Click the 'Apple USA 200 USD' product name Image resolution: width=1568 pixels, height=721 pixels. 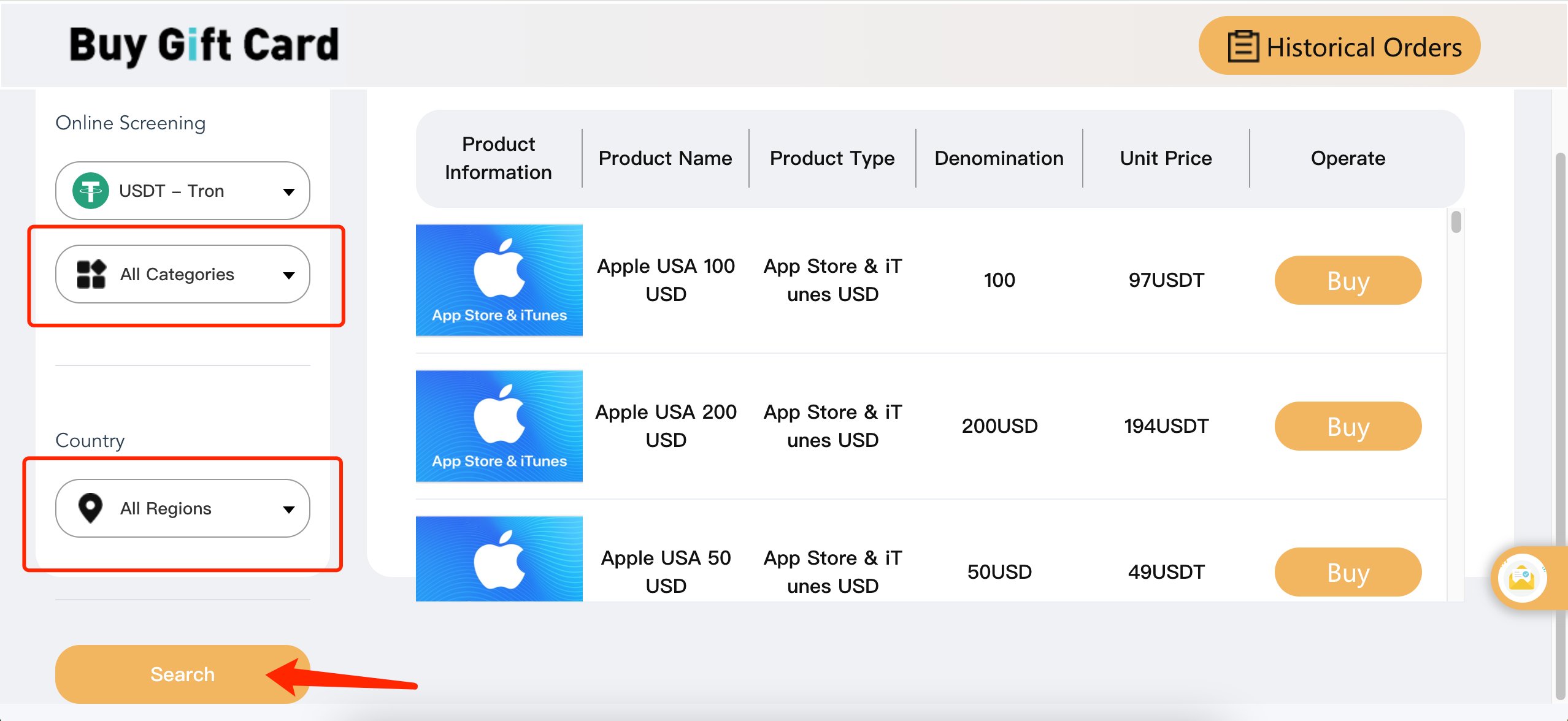coord(666,426)
